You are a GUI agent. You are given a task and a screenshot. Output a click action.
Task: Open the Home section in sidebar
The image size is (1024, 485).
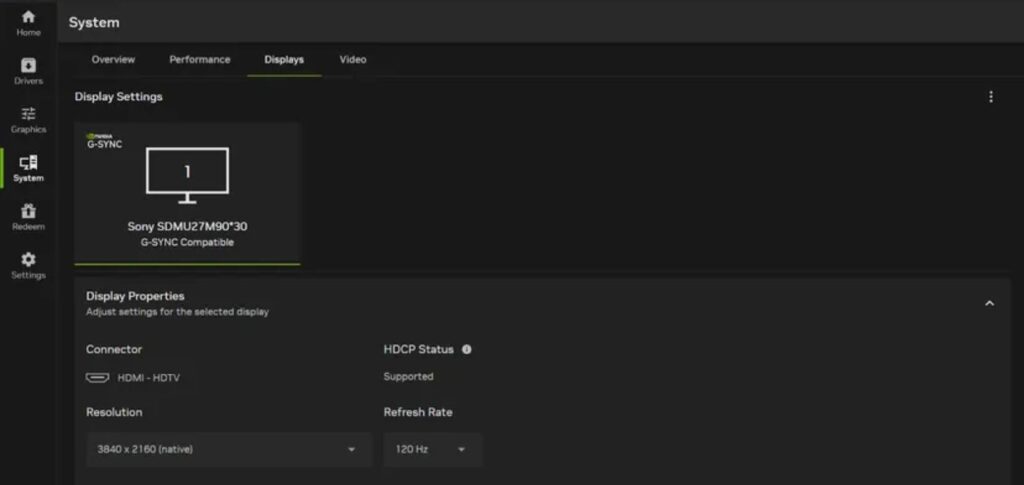pyautogui.click(x=28, y=23)
